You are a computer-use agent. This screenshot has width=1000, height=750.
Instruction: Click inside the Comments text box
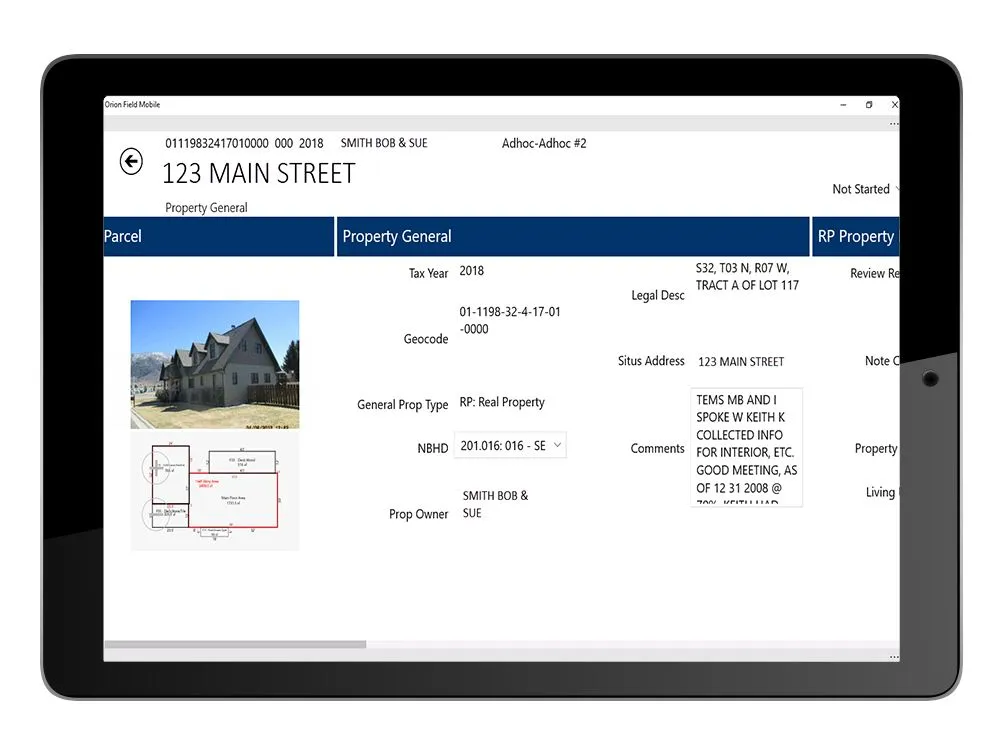click(x=747, y=447)
